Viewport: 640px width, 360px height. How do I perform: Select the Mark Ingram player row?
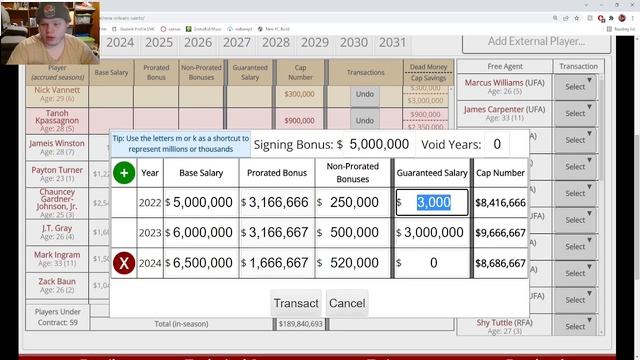coord(57,259)
